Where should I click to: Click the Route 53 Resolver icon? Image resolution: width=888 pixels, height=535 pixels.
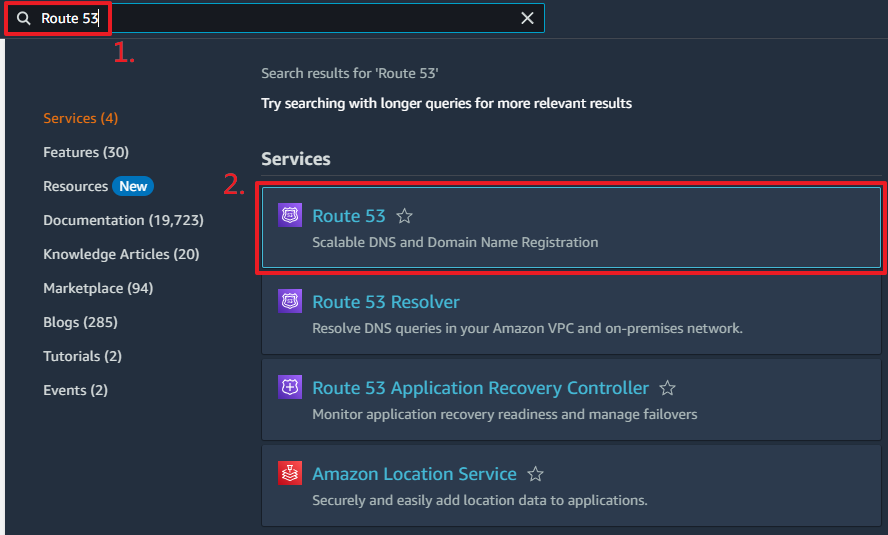[290, 302]
